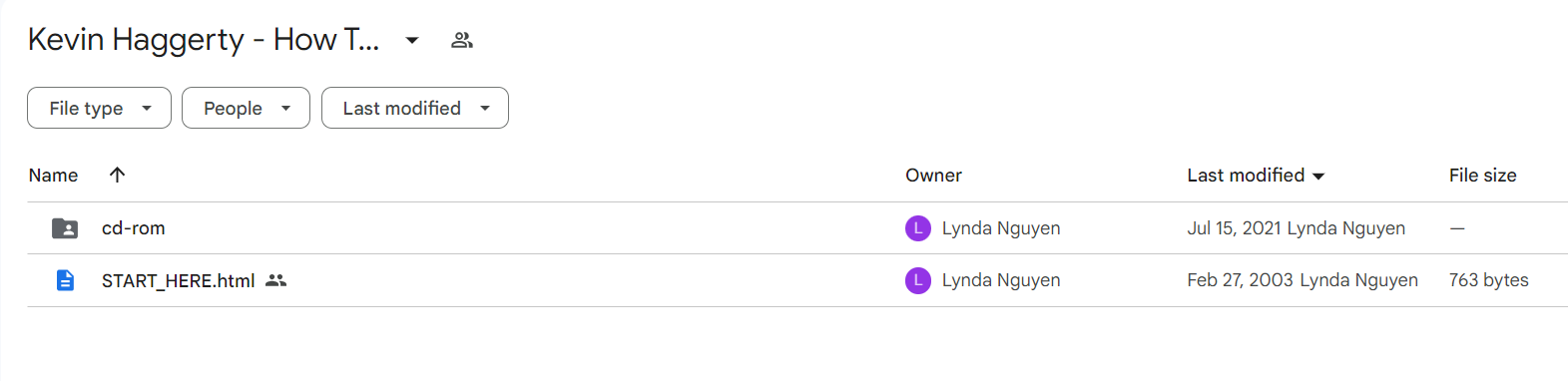
Task: Click the cd-rom shared folder icon
Action: tap(65, 228)
